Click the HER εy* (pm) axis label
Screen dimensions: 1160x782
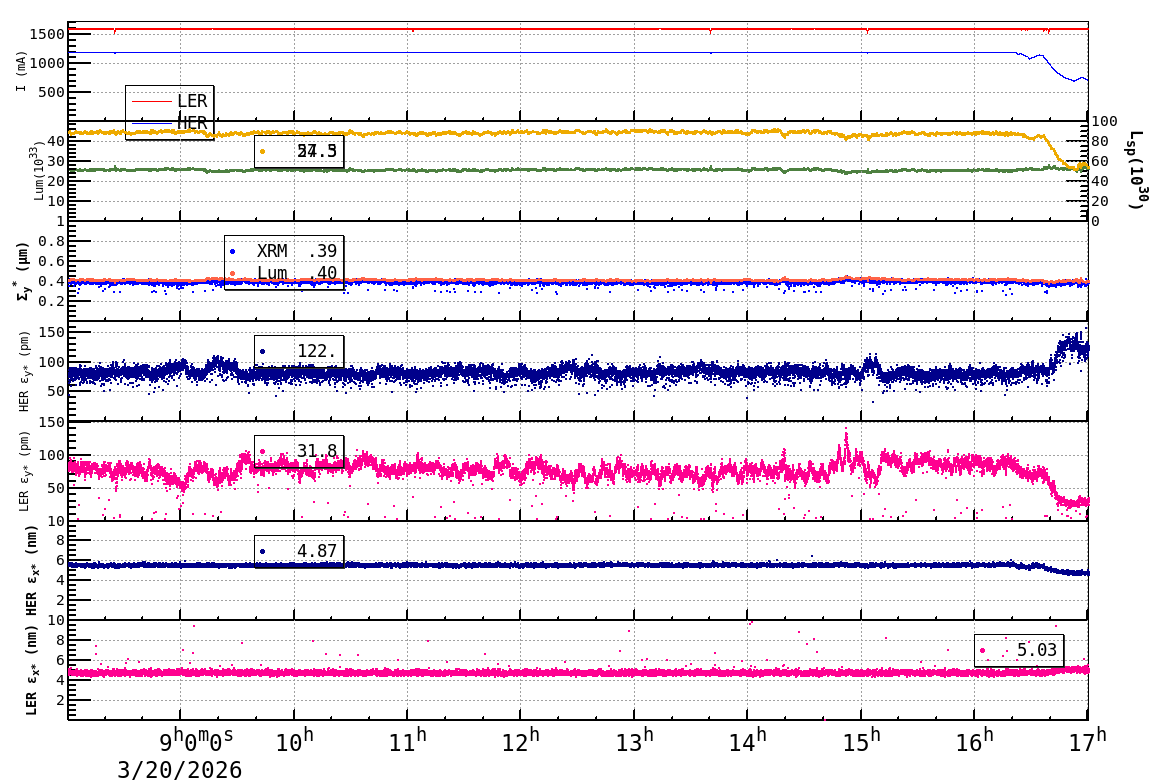[x=24, y=371]
